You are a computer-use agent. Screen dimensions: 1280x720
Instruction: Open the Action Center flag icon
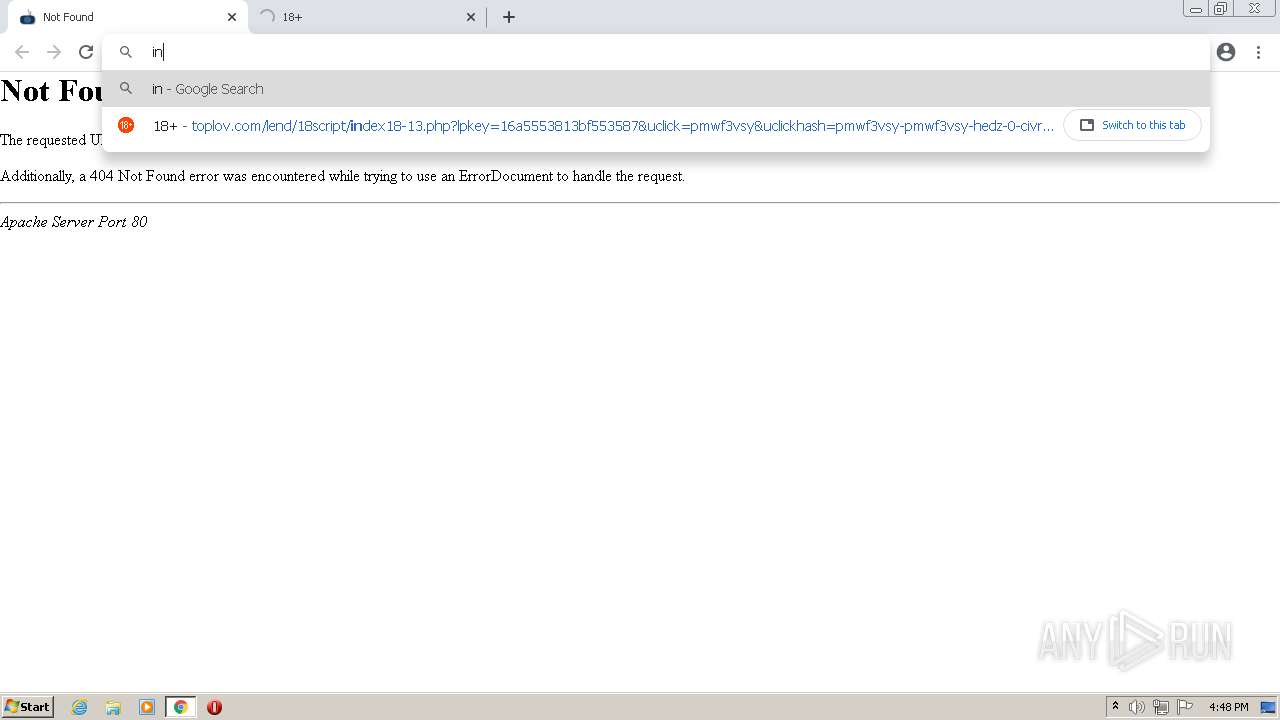pos(1185,707)
